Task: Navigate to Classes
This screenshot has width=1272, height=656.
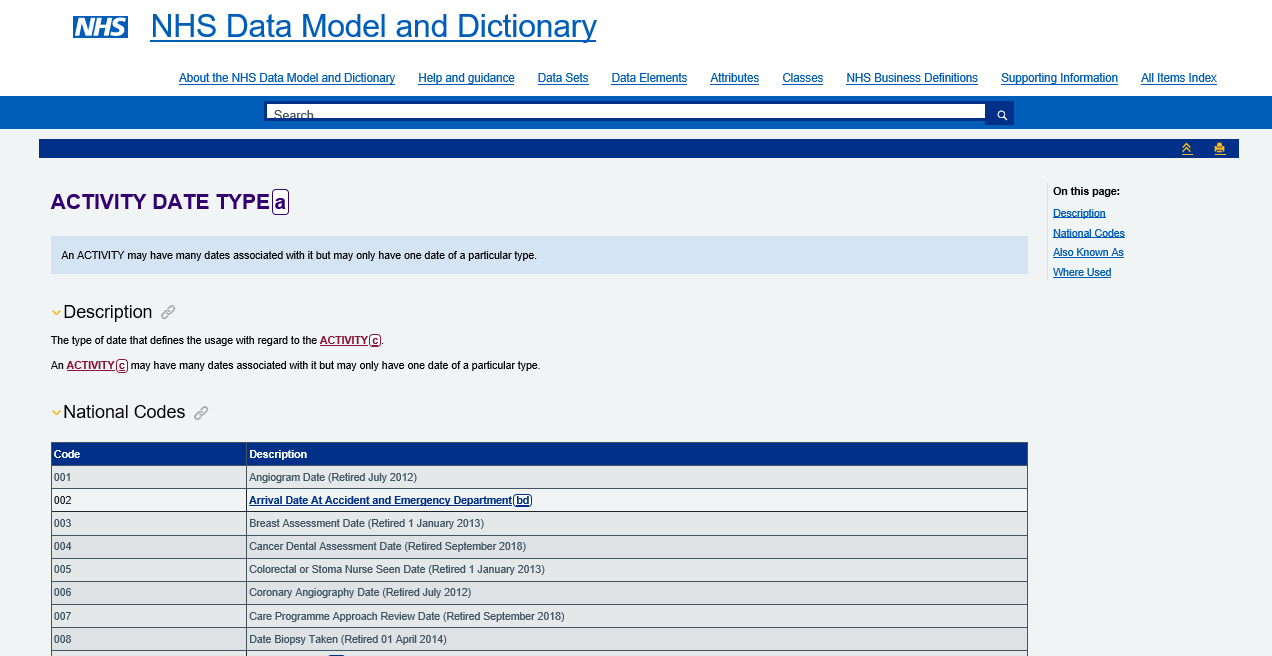Action: point(802,78)
